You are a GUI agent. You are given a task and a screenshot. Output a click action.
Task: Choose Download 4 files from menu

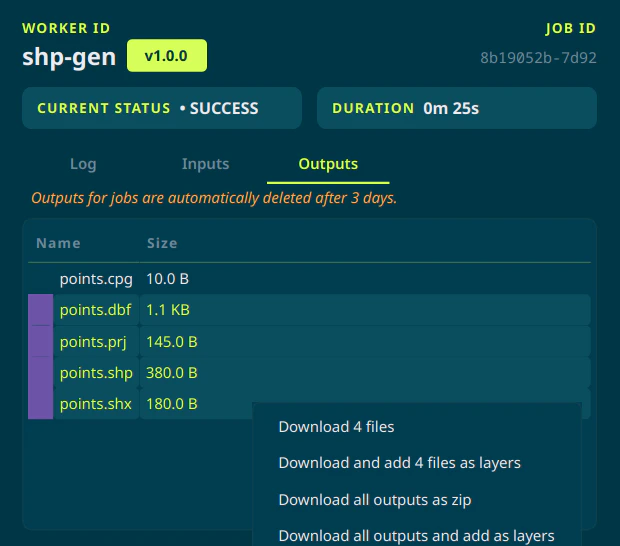point(336,427)
